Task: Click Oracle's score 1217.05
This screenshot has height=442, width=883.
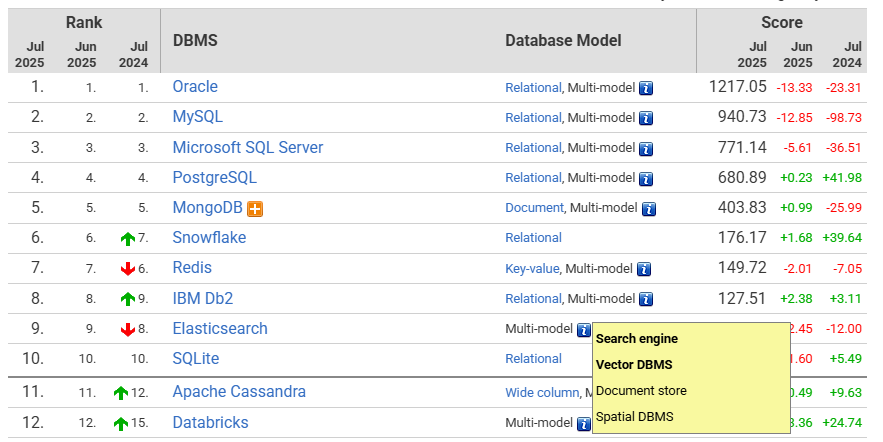Action: (x=738, y=87)
